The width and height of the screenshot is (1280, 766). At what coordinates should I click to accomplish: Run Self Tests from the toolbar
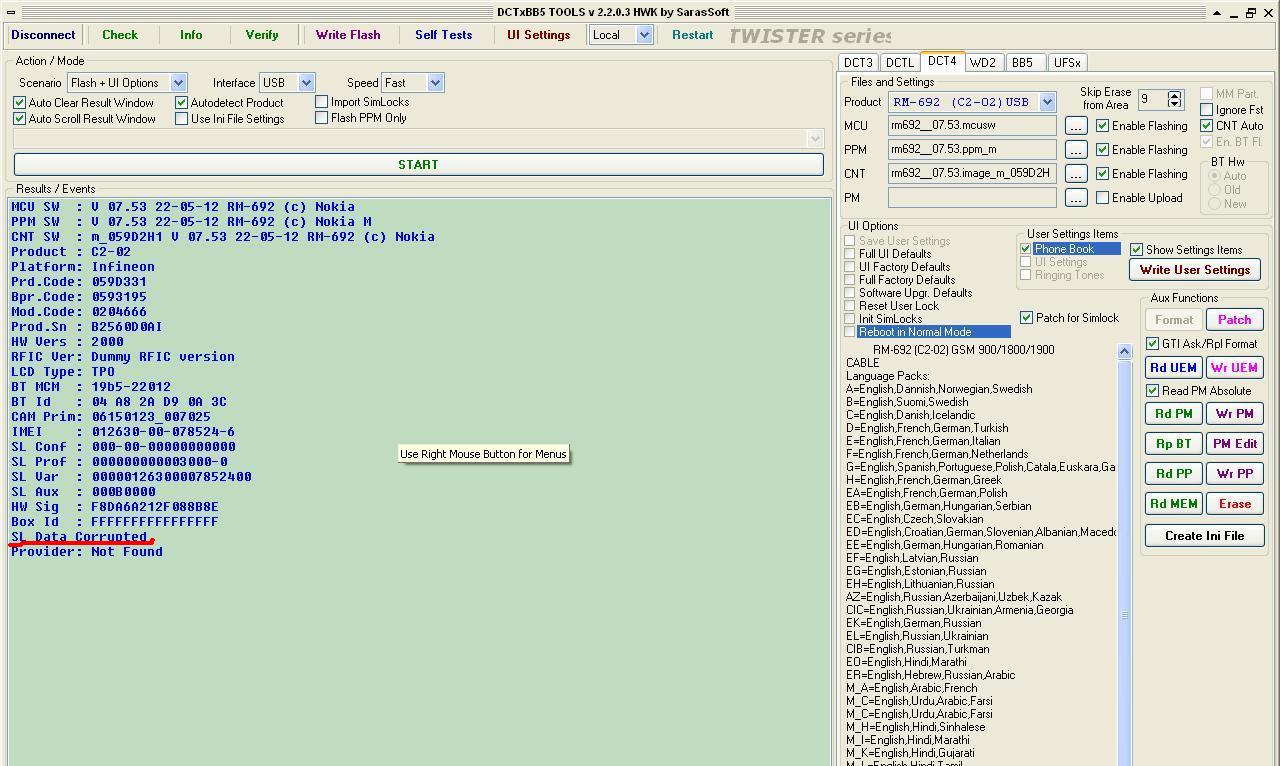pyautogui.click(x=443, y=35)
